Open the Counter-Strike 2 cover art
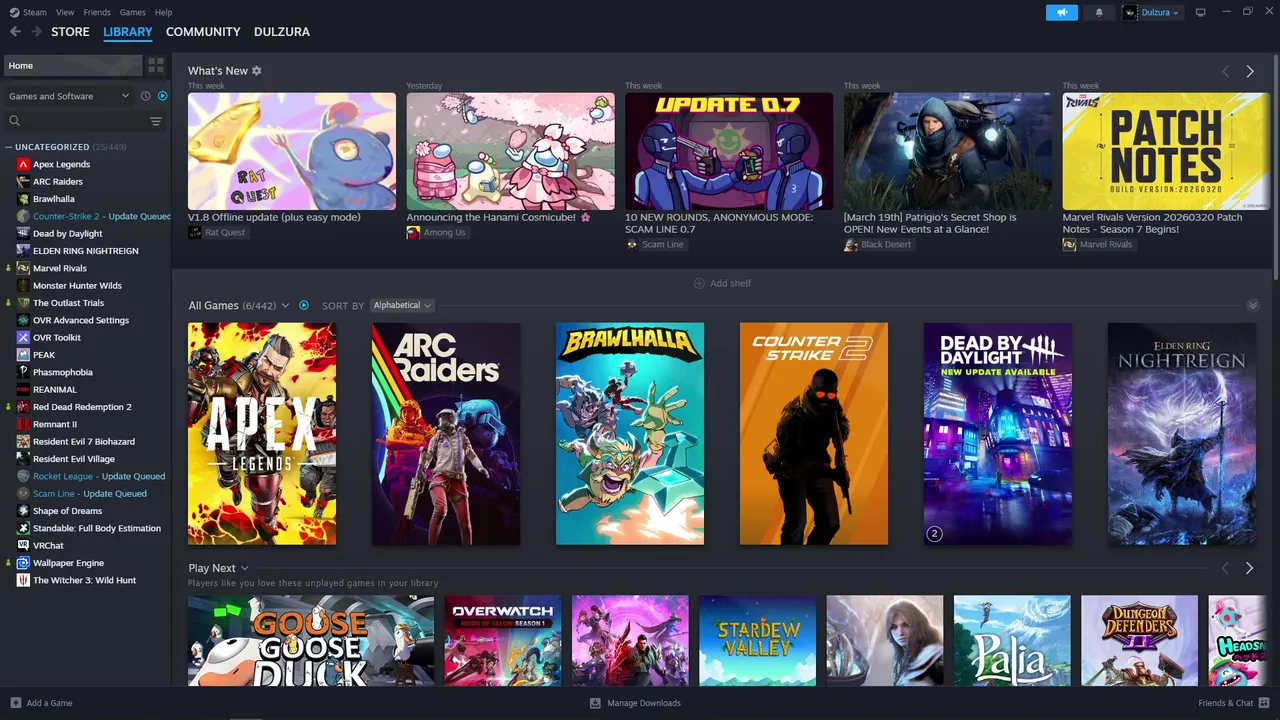This screenshot has width=1280, height=720. (814, 434)
